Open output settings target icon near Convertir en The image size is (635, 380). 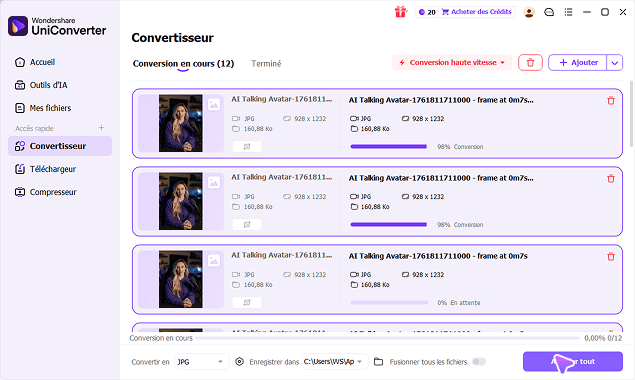pyautogui.click(x=239, y=361)
